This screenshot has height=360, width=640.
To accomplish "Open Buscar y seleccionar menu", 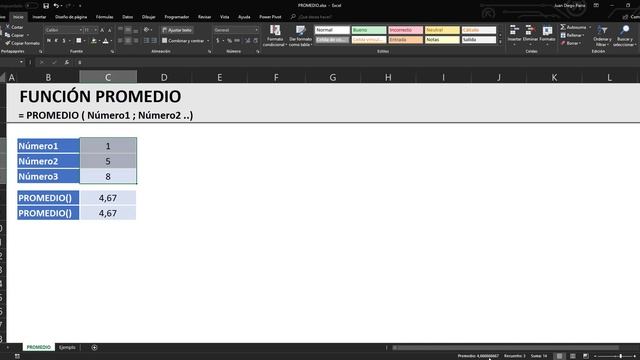I will click(x=624, y=36).
